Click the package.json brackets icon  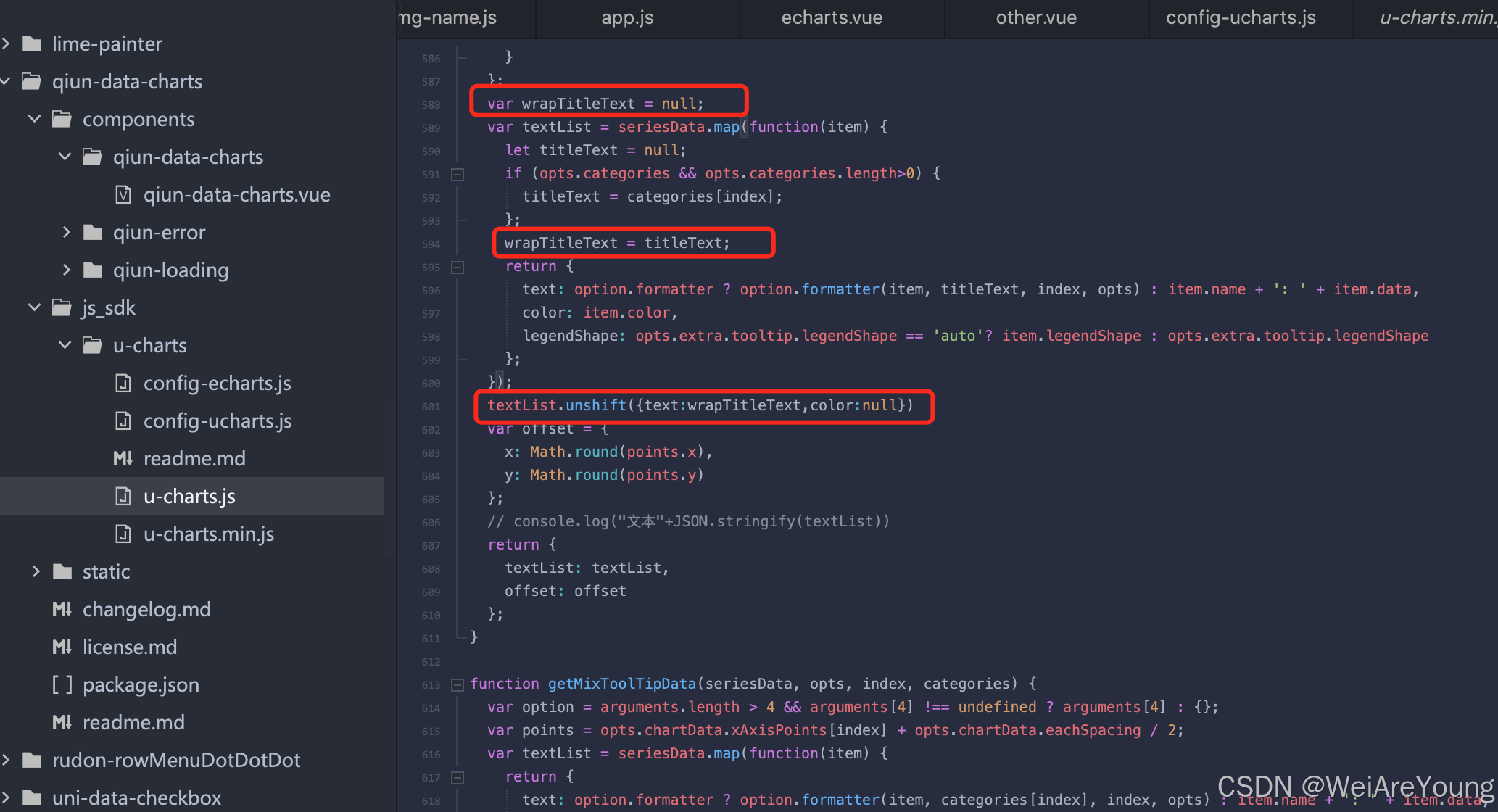pos(62,684)
